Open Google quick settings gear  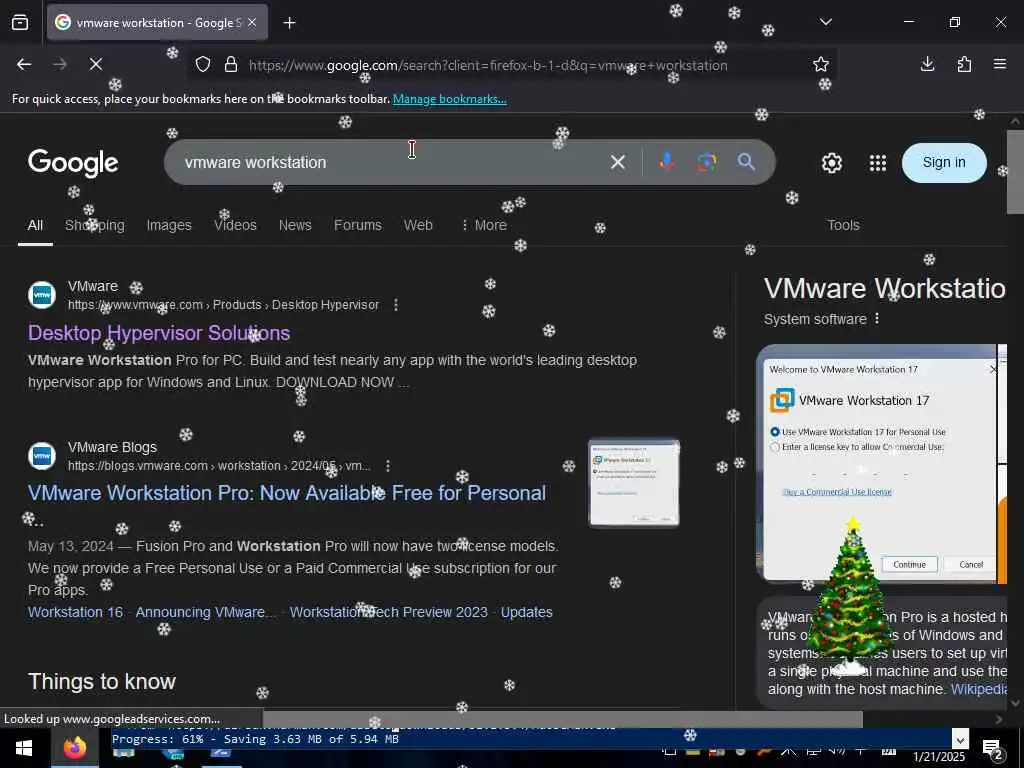pos(831,163)
